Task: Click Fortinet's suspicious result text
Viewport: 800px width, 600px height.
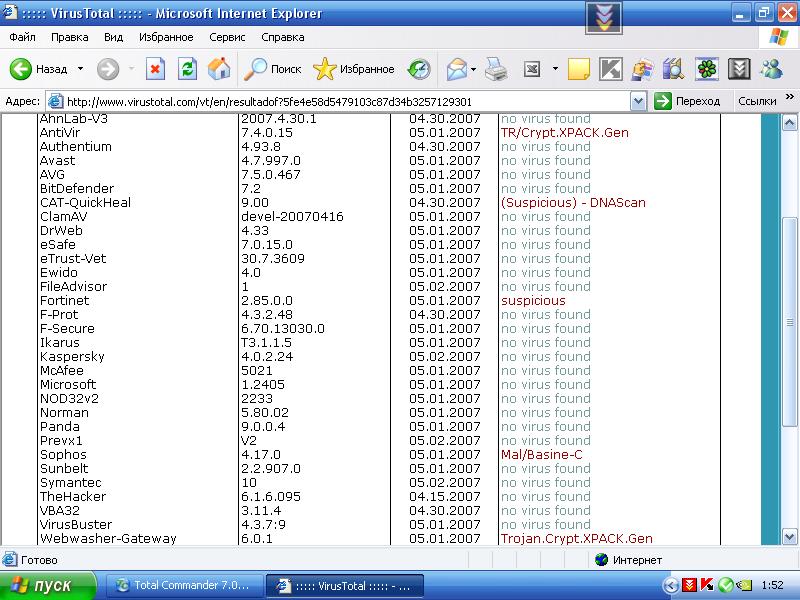Action: 533,301
